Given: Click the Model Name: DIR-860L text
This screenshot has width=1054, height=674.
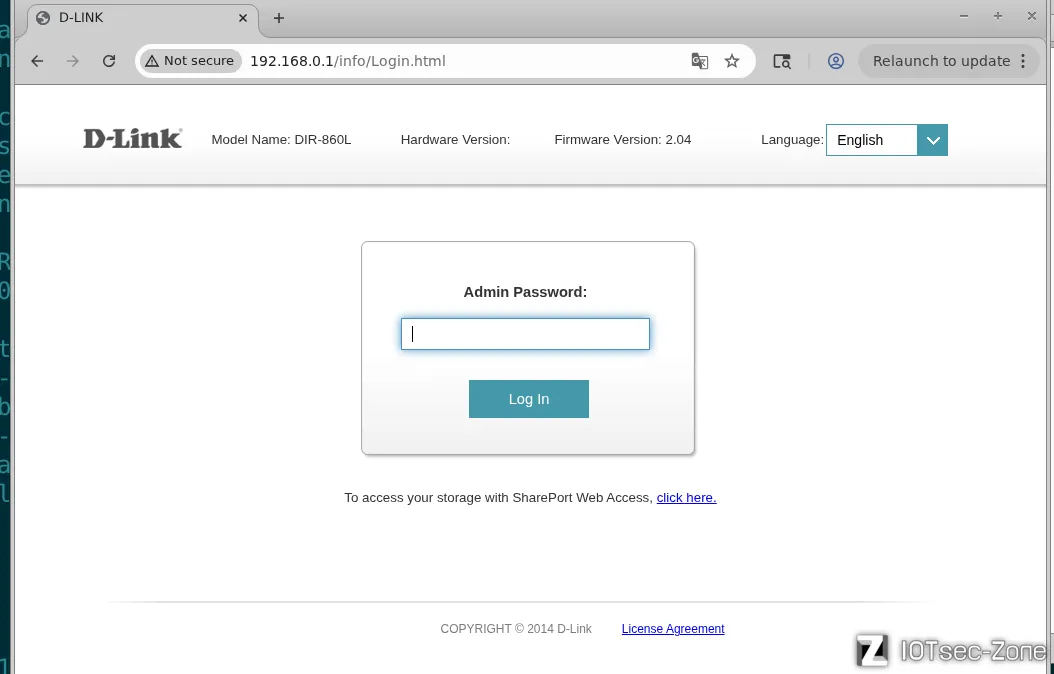Looking at the screenshot, I should click(x=281, y=140).
